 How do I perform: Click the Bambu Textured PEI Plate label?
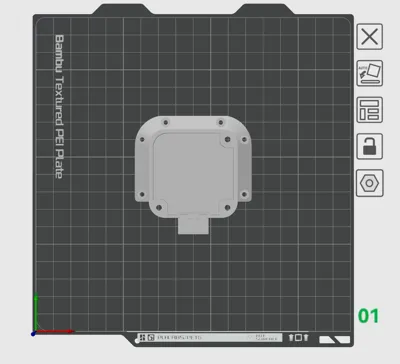59,107
